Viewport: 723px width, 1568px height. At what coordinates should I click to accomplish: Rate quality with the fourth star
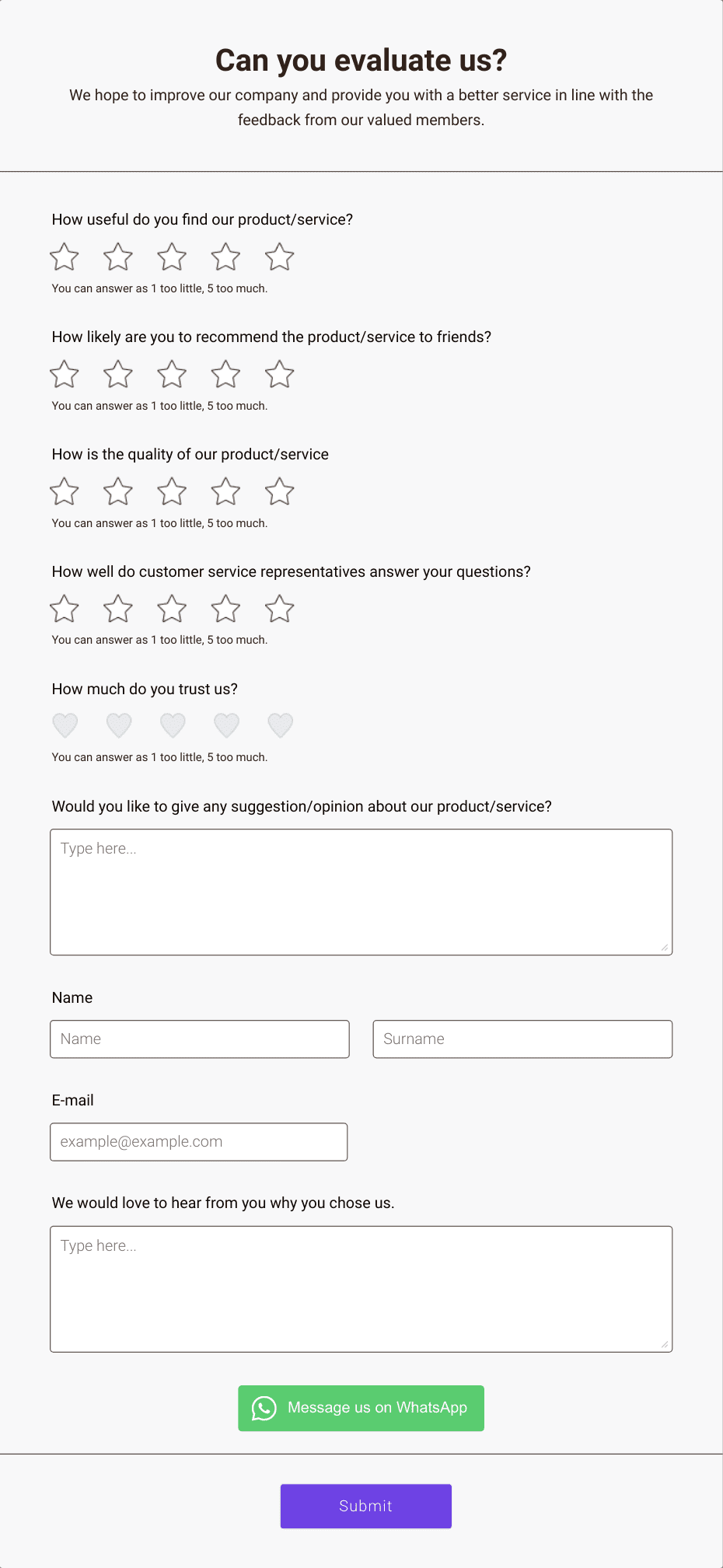tap(225, 491)
